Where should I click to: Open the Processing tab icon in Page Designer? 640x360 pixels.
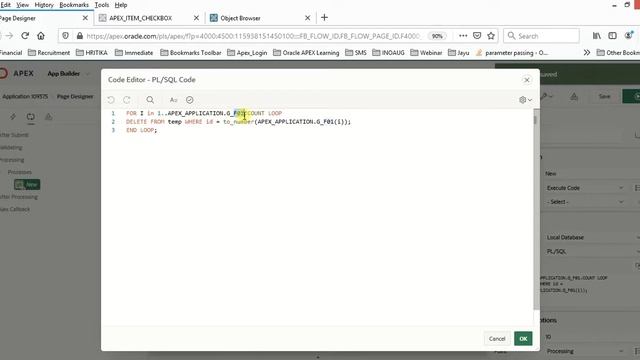pyautogui.click(x=31, y=117)
